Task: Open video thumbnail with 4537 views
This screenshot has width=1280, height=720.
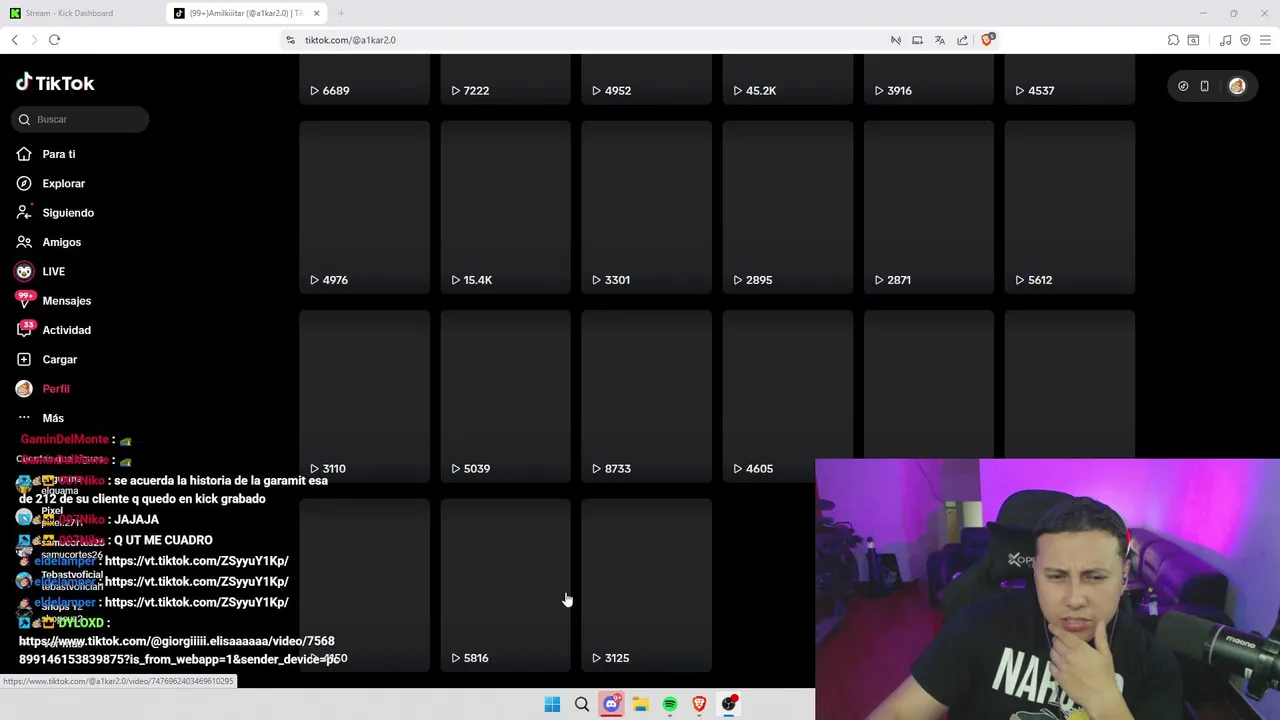Action: click(1070, 79)
